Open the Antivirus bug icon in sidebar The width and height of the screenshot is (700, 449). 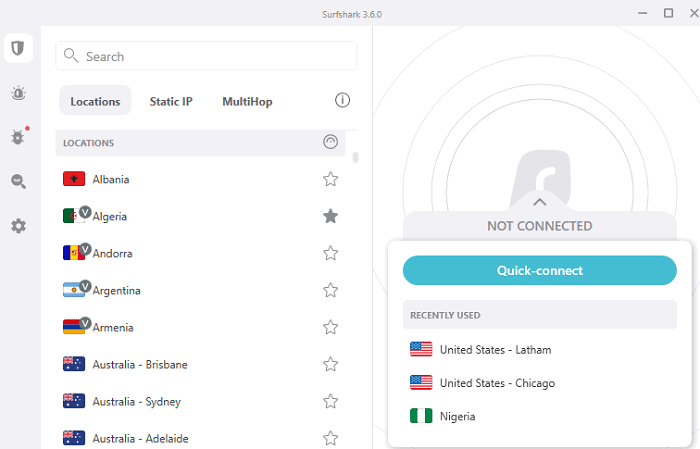click(x=18, y=137)
